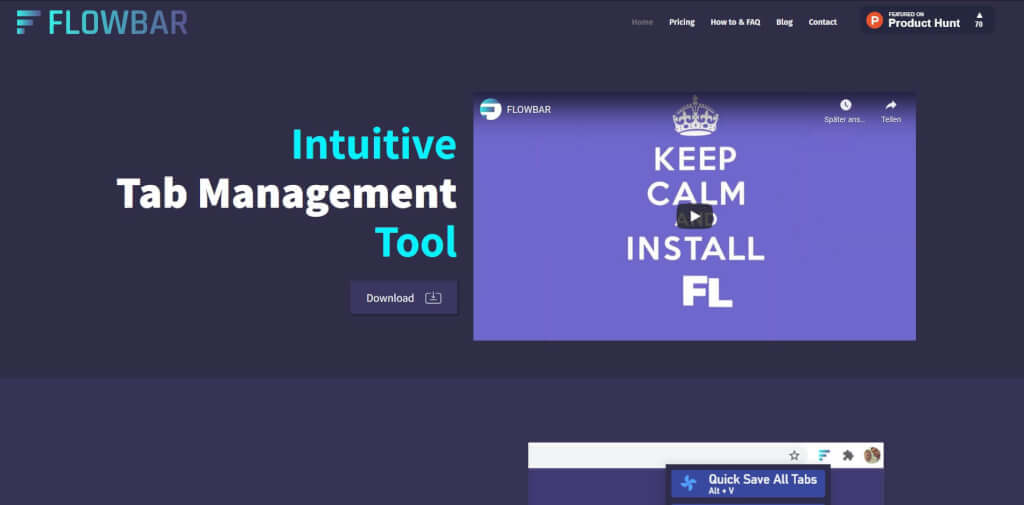Screen dimensions: 1024x505
Task: Click the Download button
Action: click(x=404, y=298)
